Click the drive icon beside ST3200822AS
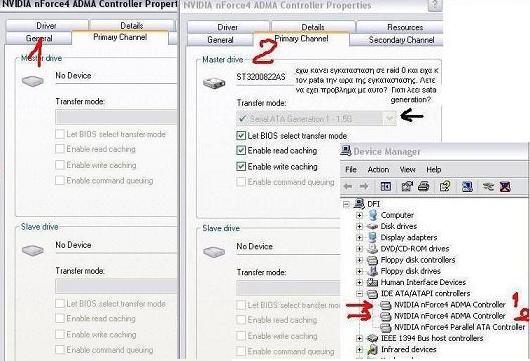Screen dimensions: 530x361 pyautogui.click(x=214, y=83)
